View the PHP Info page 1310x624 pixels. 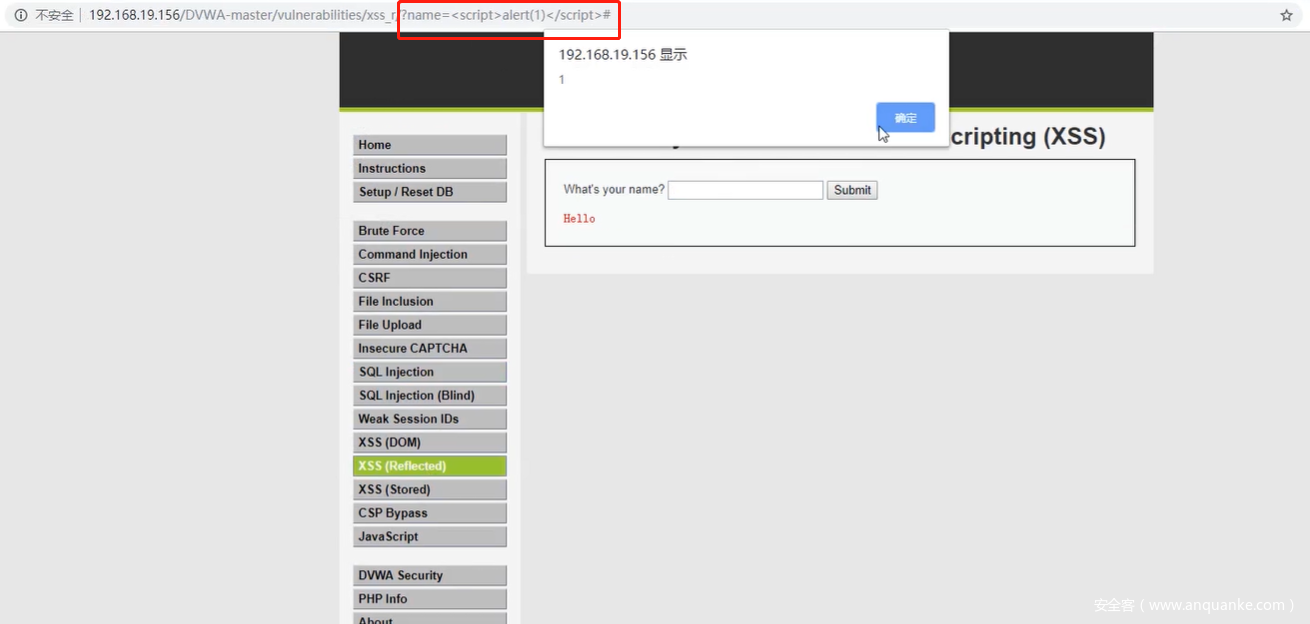pos(430,599)
